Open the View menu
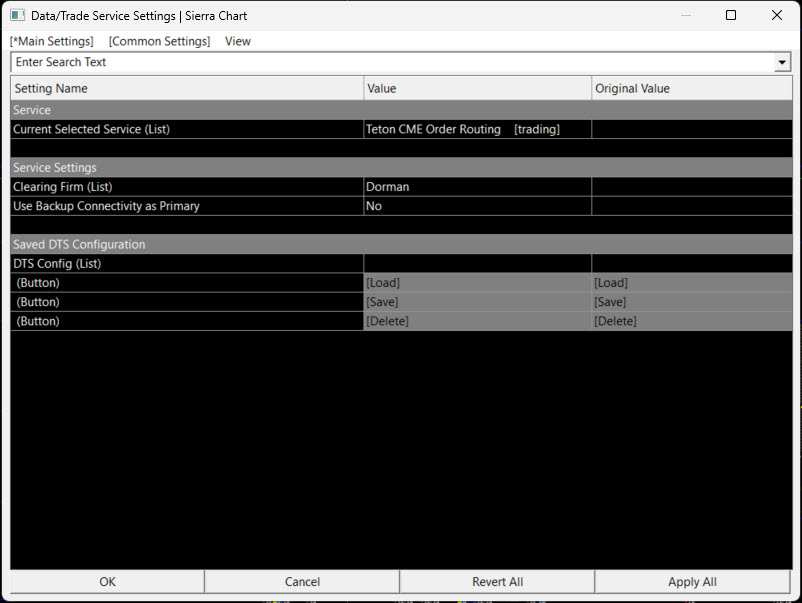Viewport: 802px width, 603px height. point(238,41)
